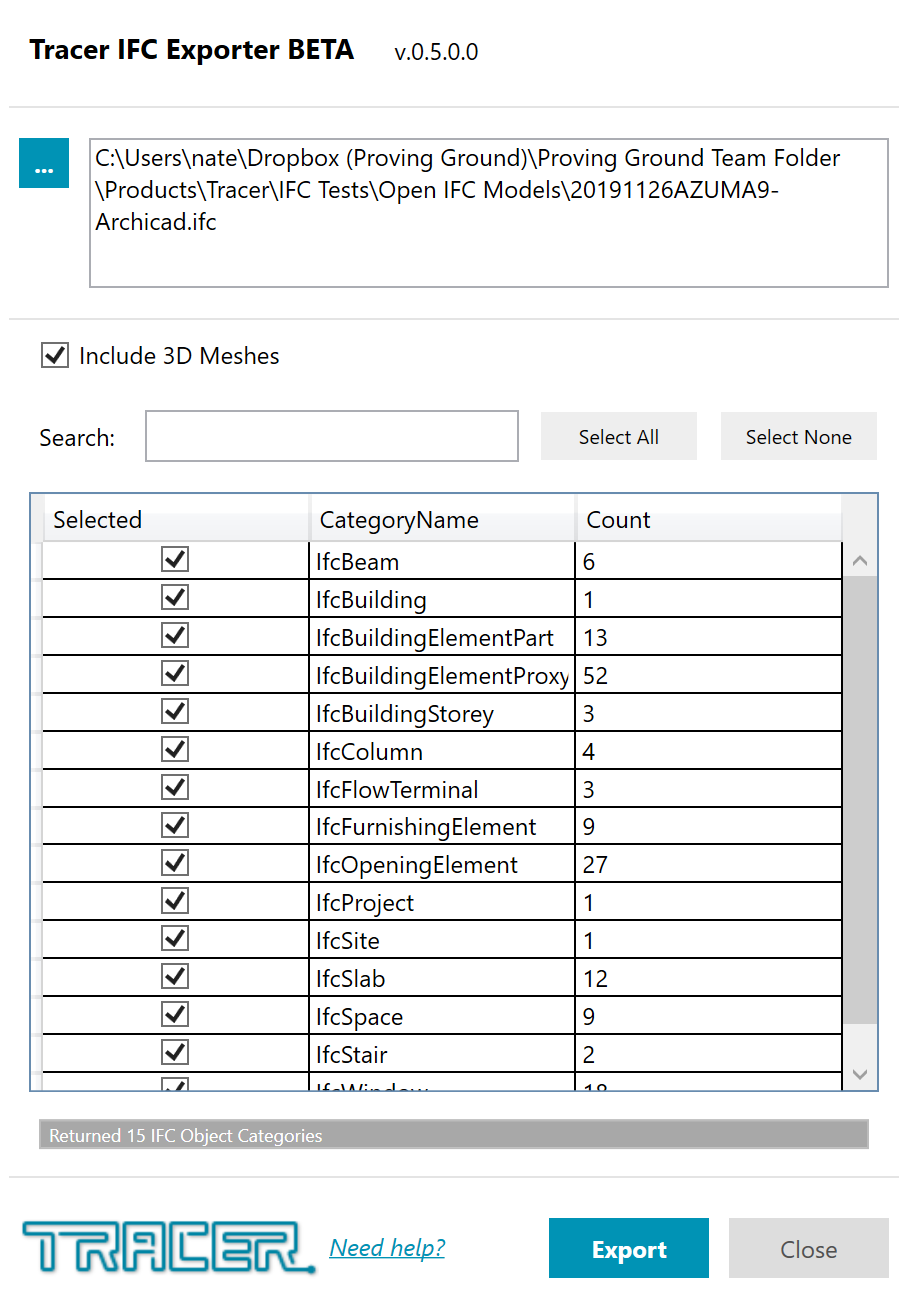Open the Need help link
This screenshot has width=908, height=1306.
[x=387, y=1247]
